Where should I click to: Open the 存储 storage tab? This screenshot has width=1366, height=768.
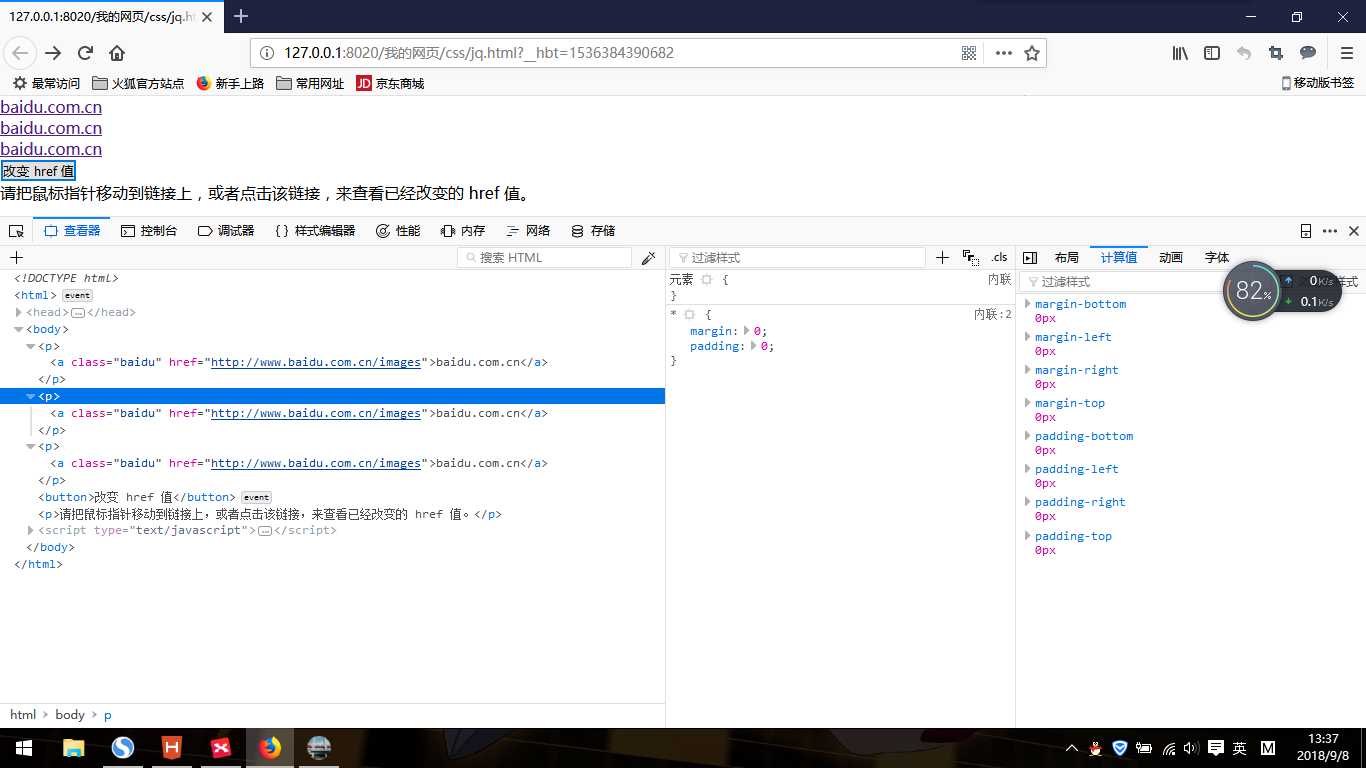[593, 231]
